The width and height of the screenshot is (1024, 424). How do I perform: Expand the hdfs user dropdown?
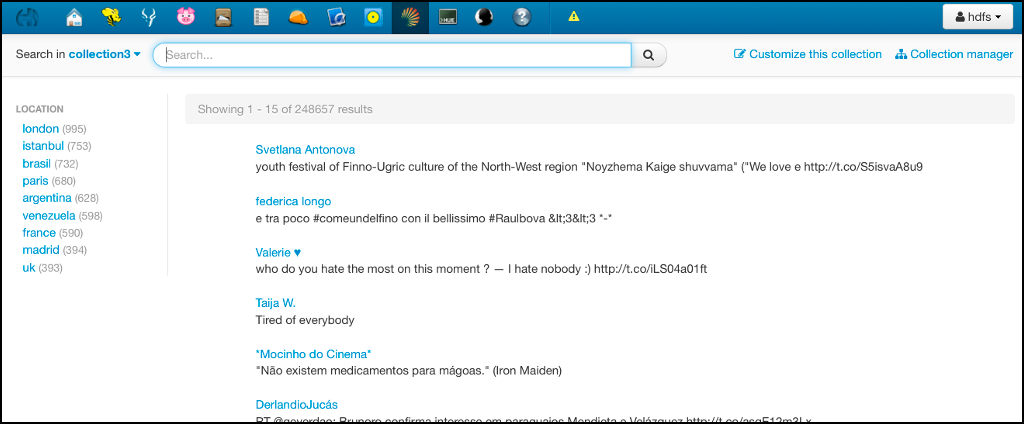coord(978,17)
